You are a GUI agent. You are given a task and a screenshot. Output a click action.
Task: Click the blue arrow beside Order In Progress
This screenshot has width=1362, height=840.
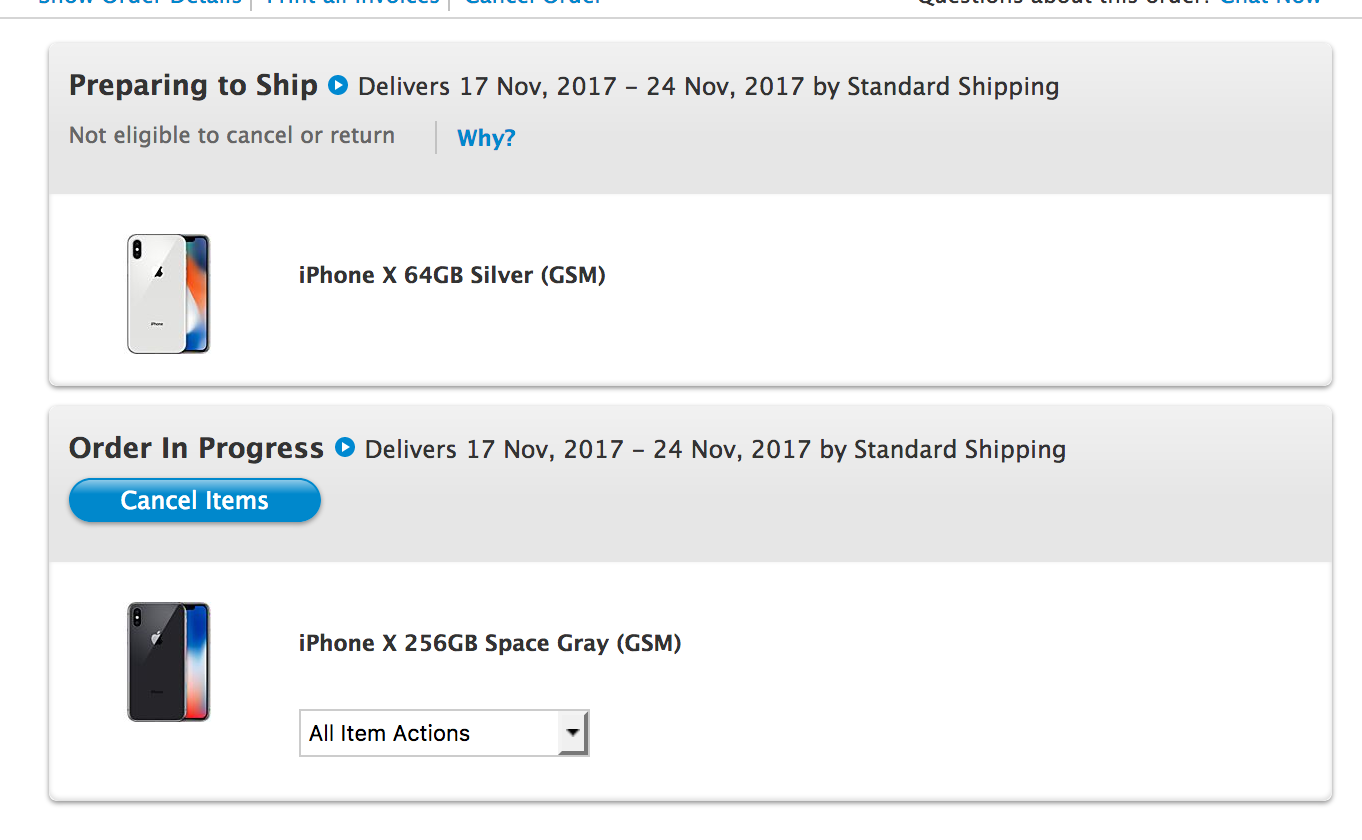pos(345,448)
